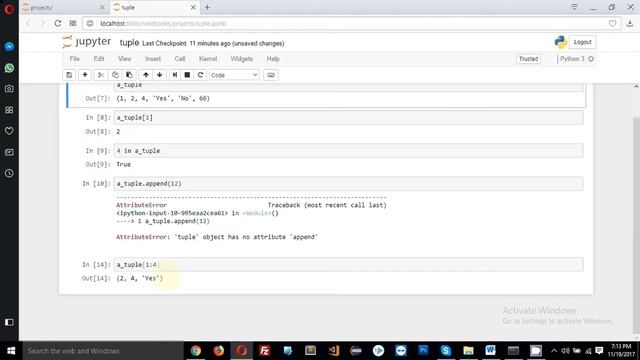
Task: Click the a_tuple.append(12) input cell
Action: [349, 184]
